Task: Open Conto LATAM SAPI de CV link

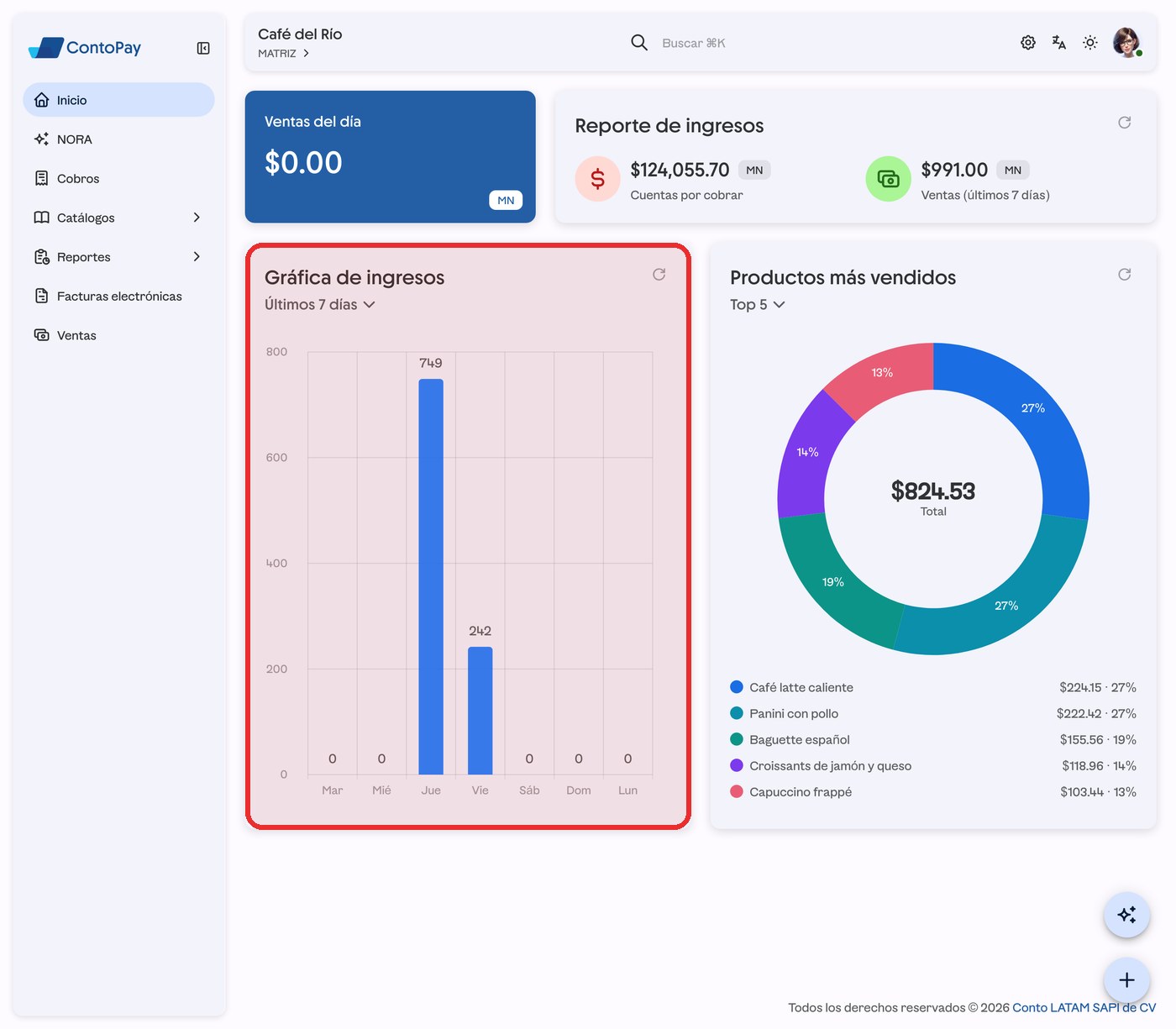Action: tap(1084, 1007)
